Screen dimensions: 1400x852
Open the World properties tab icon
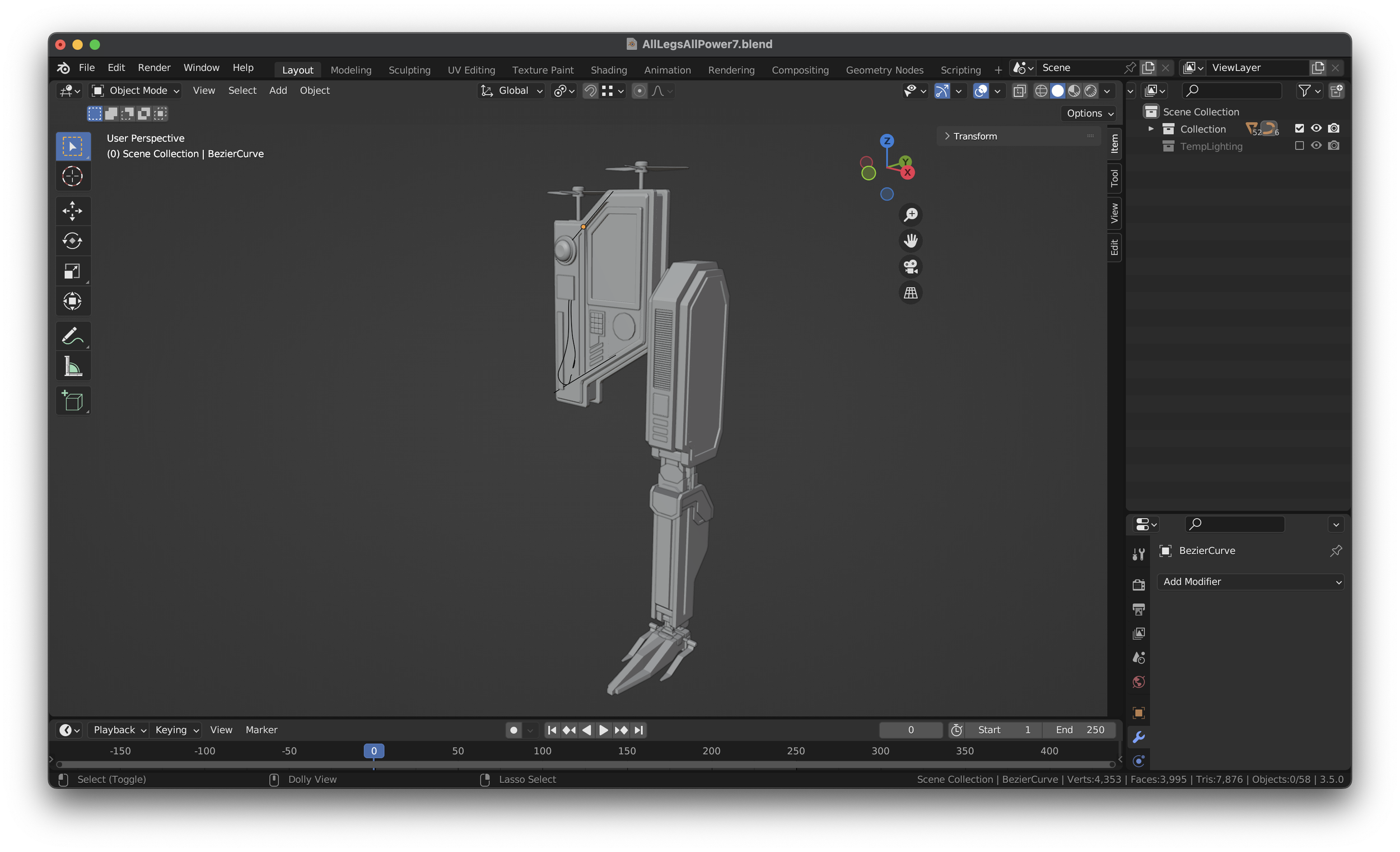click(x=1138, y=682)
